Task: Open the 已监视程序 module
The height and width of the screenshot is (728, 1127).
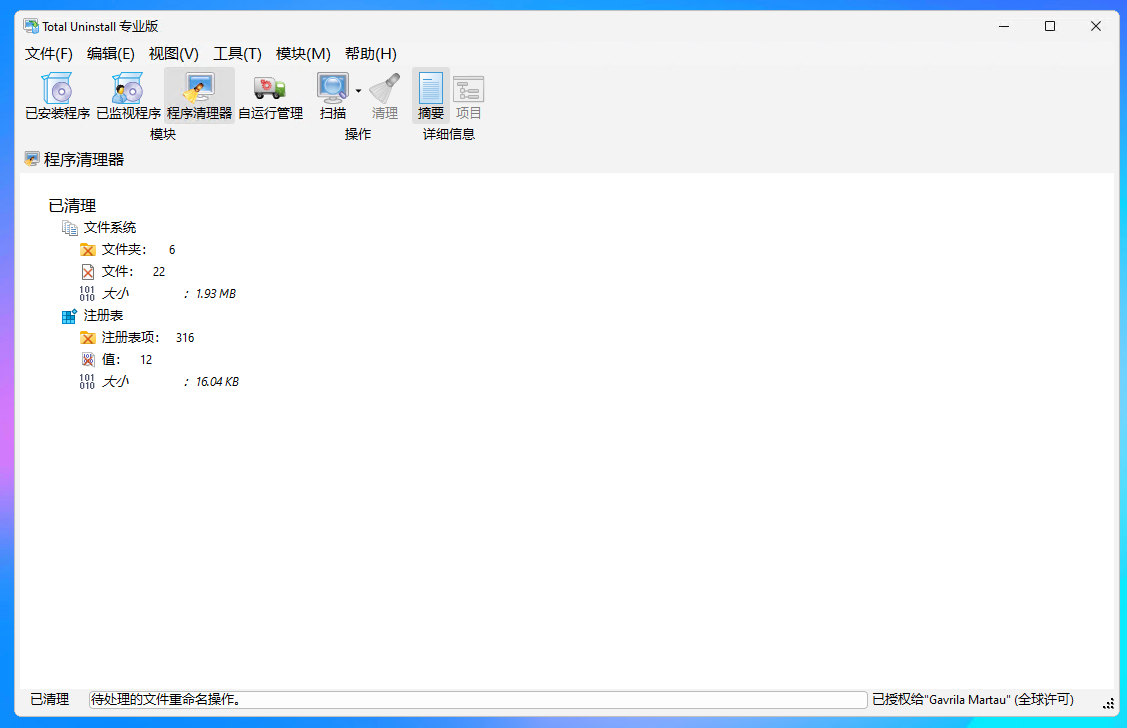Action: [x=128, y=96]
